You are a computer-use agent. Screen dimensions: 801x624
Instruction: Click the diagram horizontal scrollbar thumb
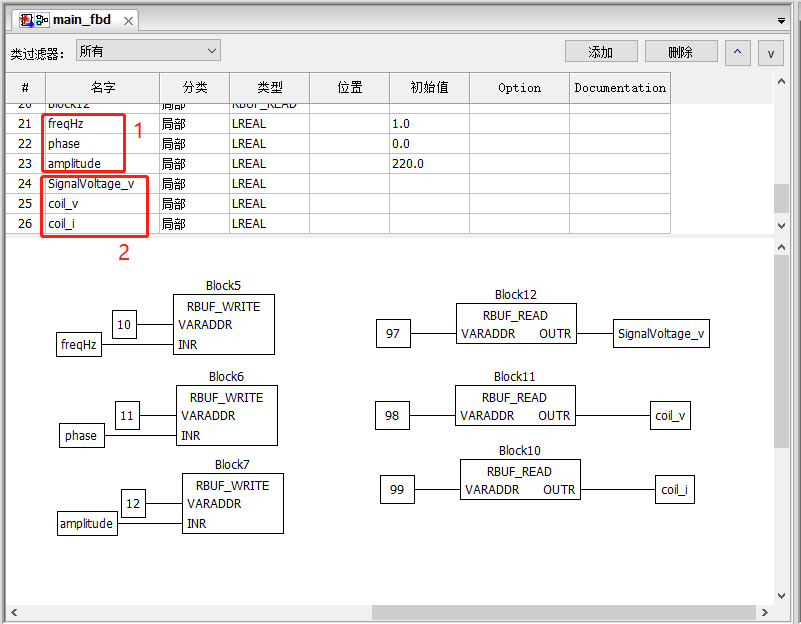[564, 612]
